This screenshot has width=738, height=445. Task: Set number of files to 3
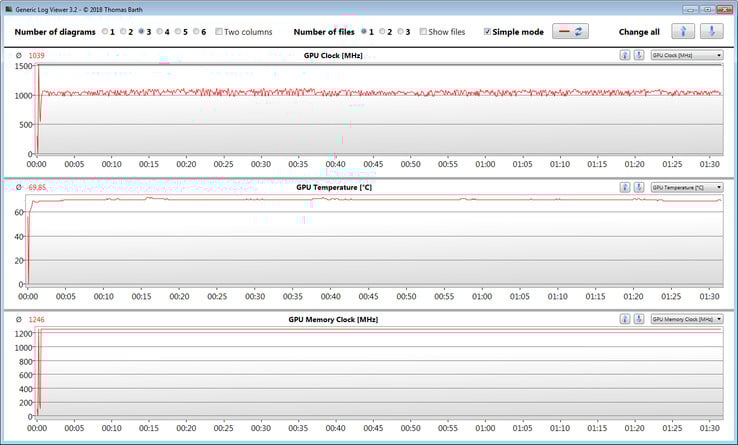[400, 32]
